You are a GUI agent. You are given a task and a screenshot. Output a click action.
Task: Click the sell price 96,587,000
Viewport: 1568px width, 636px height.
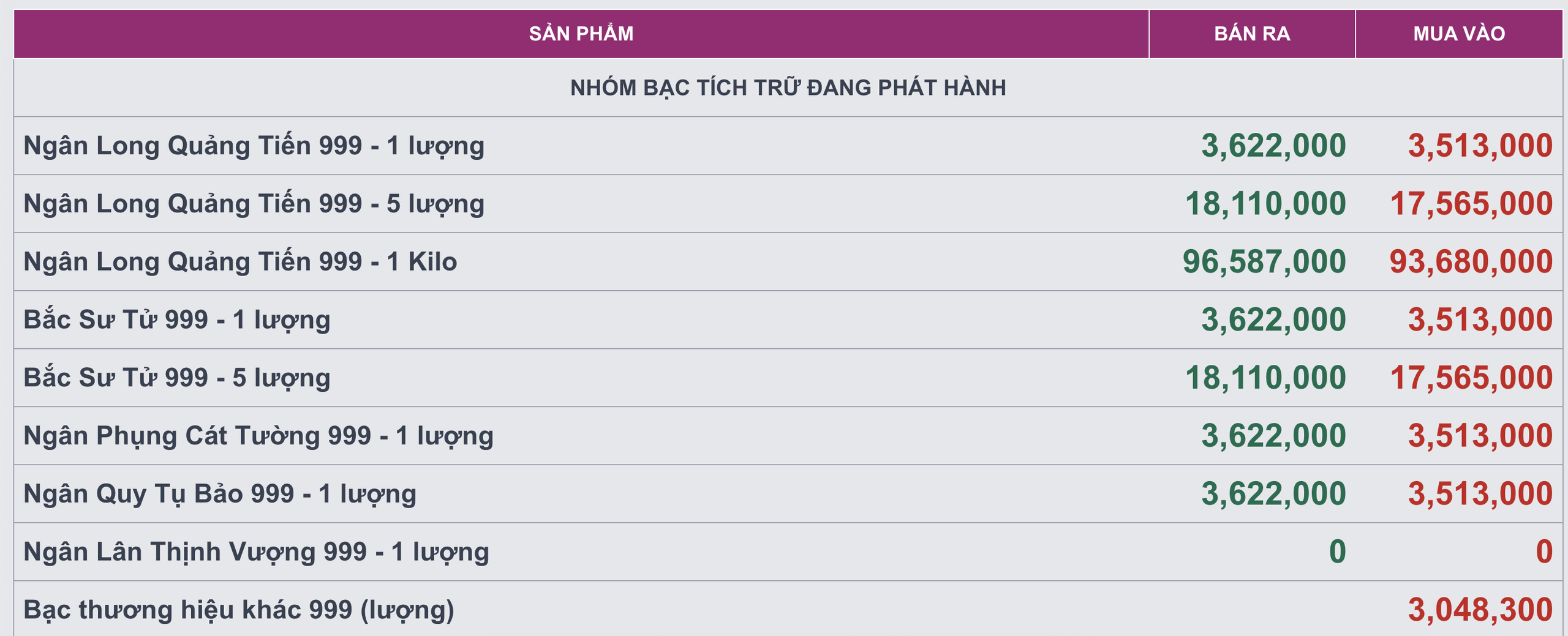point(1264,262)
